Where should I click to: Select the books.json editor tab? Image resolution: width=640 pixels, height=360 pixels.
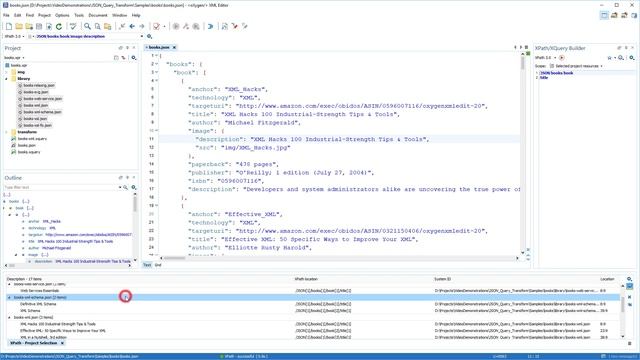158,47
